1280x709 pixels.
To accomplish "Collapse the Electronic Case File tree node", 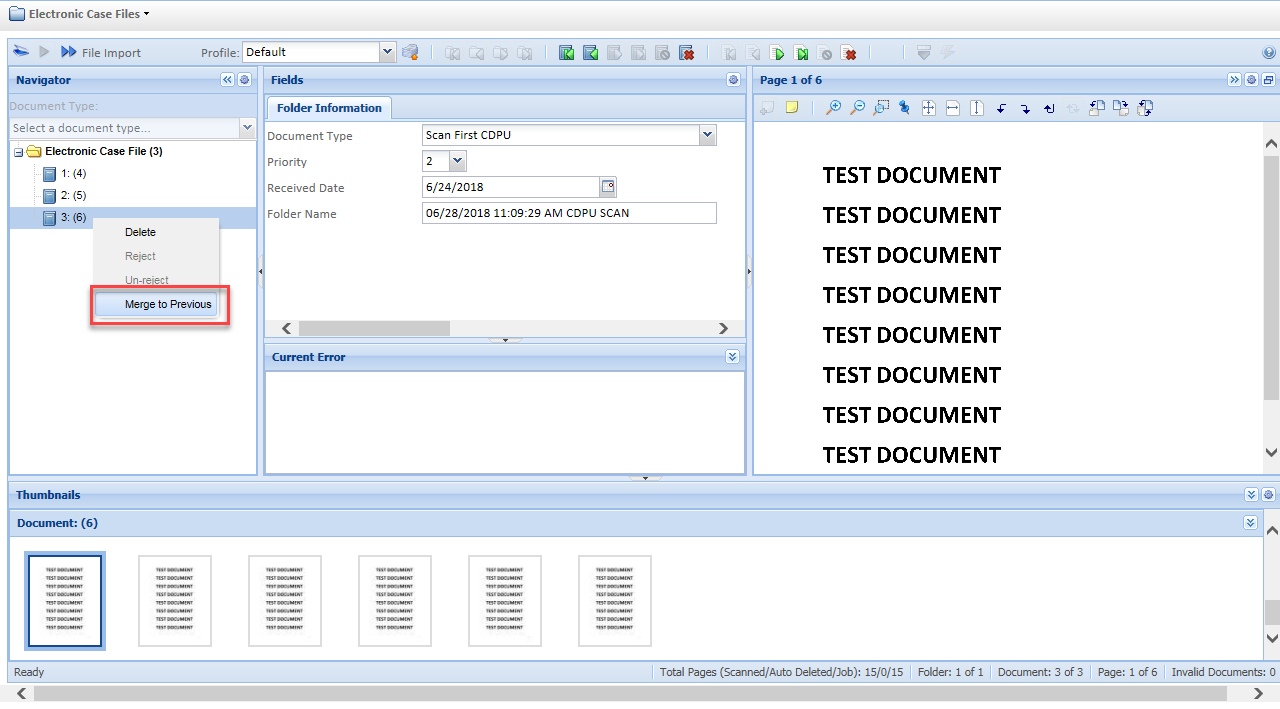I will 18,152.
